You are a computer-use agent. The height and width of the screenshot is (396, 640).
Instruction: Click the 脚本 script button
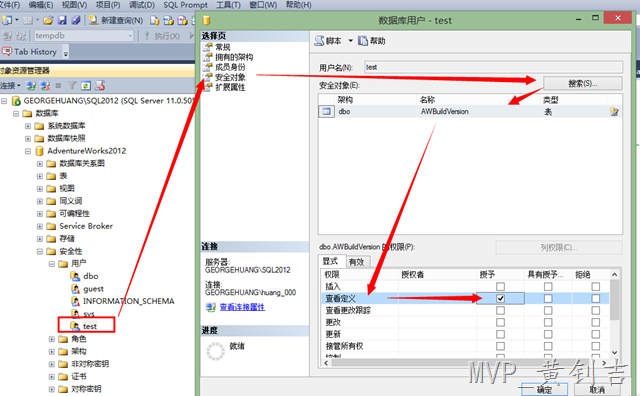328,41
